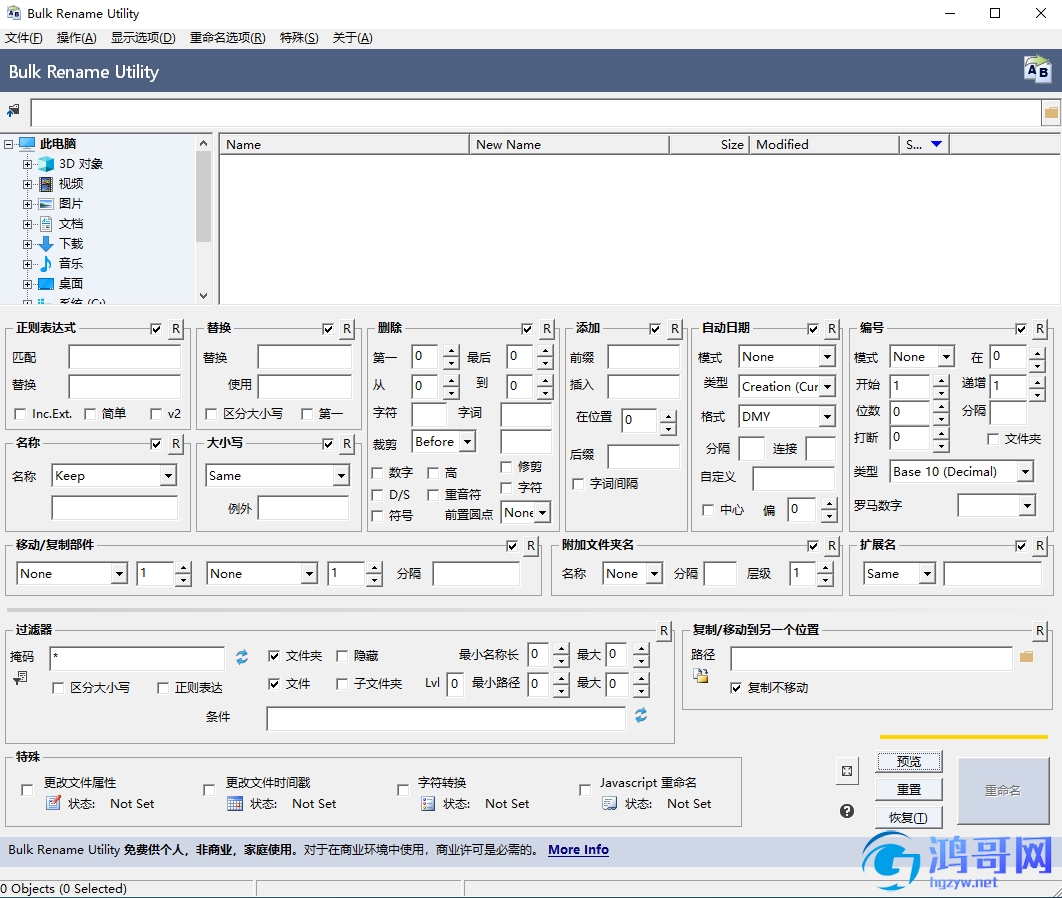Enable the 数字 removal checkbox
Image resolution: width=1062 pixels, height=898 pixels.
[x=377, y=473]
